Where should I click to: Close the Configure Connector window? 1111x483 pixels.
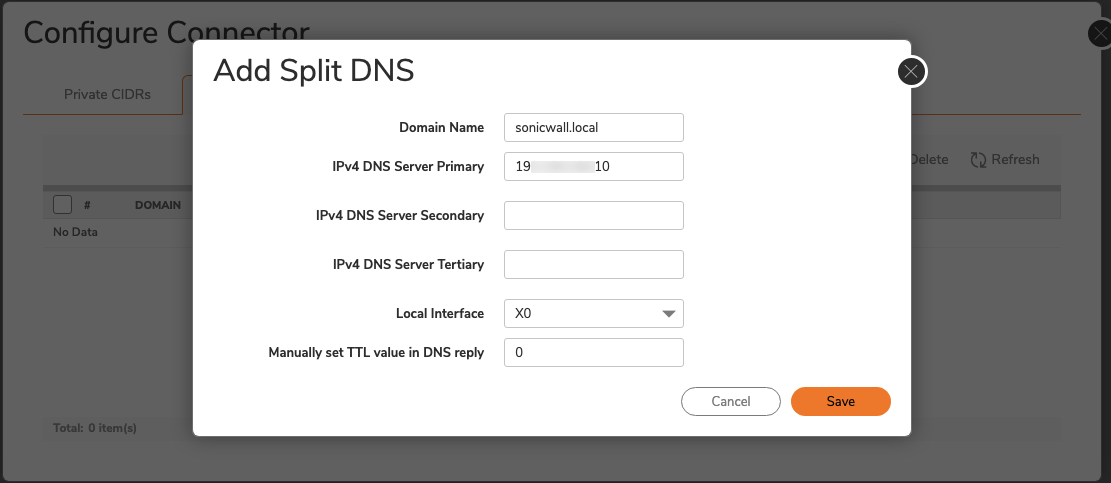coord(1100,35)
